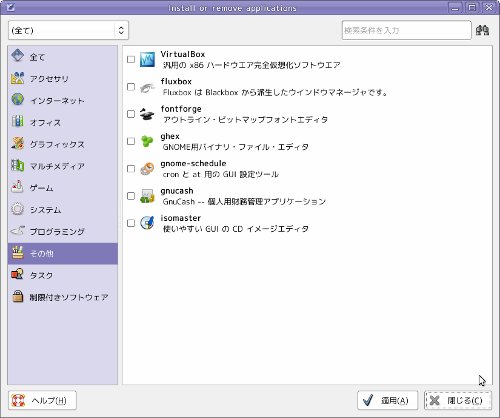Click the binoculars search icon
This screenshot has height=418, width=500.
tap(482, 30)
